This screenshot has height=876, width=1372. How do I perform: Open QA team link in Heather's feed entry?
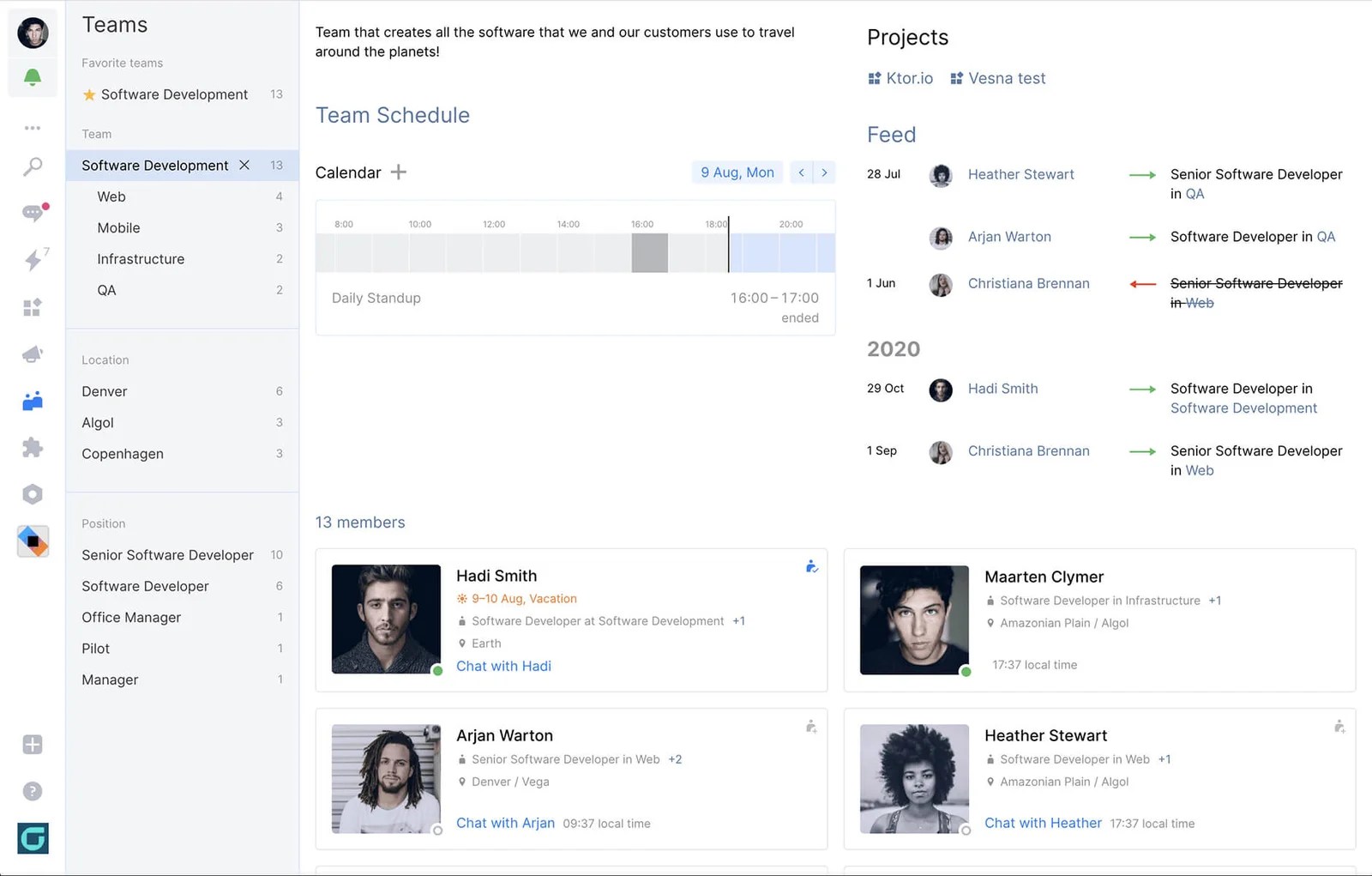coord(1194,194)
